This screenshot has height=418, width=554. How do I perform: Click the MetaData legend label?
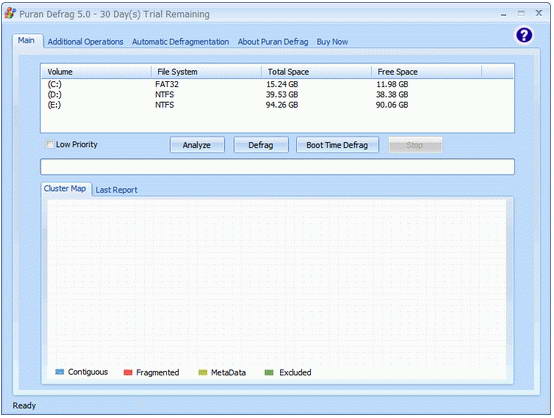click(228, 372)
